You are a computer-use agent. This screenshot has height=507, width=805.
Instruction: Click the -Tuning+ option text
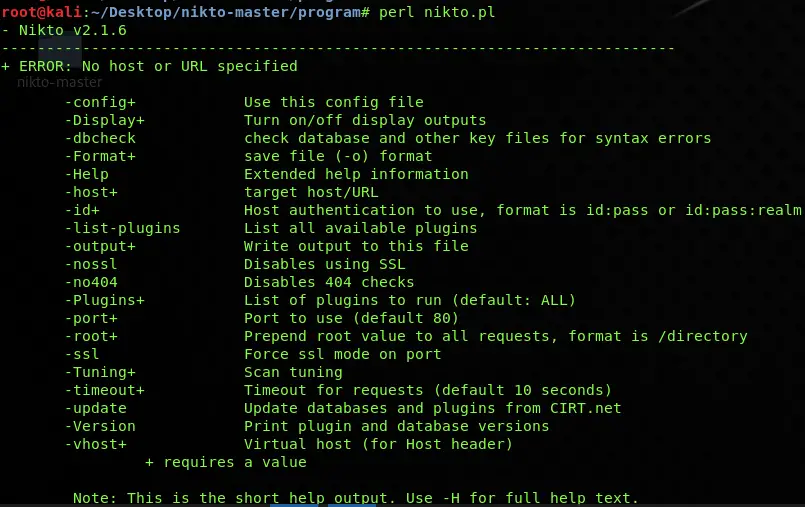point(100,372)
